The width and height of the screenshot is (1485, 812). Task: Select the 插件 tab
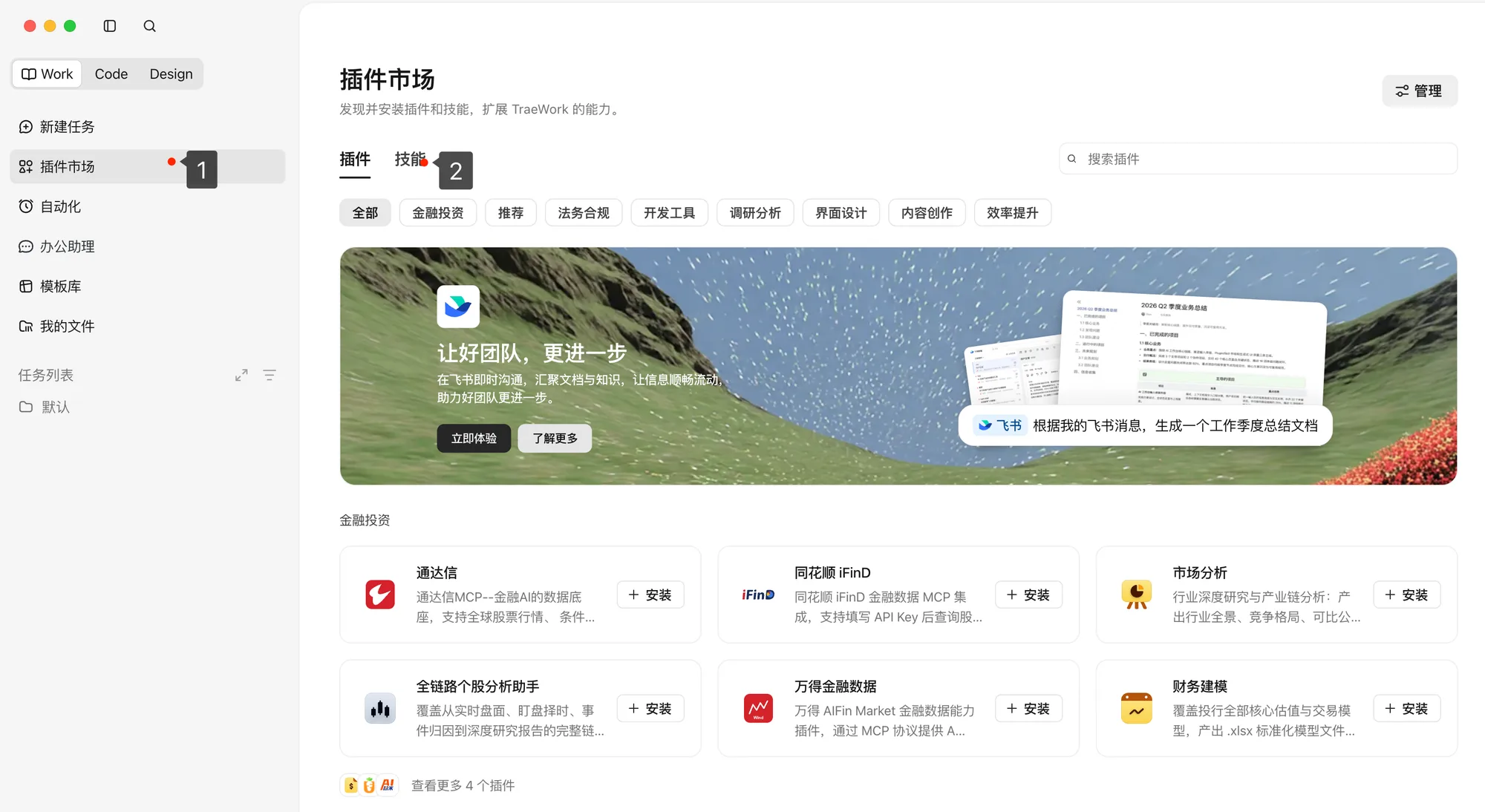(355, 160)
